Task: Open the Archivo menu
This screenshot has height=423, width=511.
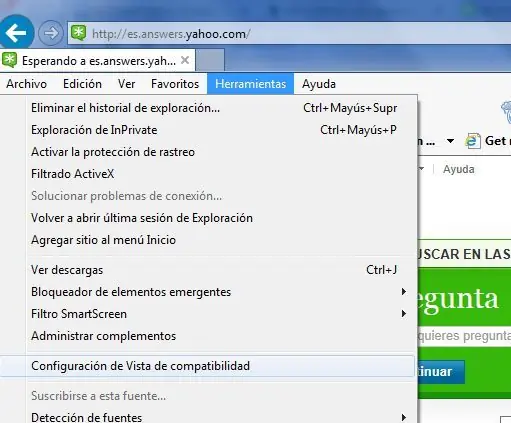Action: click(x=26, y=84)
